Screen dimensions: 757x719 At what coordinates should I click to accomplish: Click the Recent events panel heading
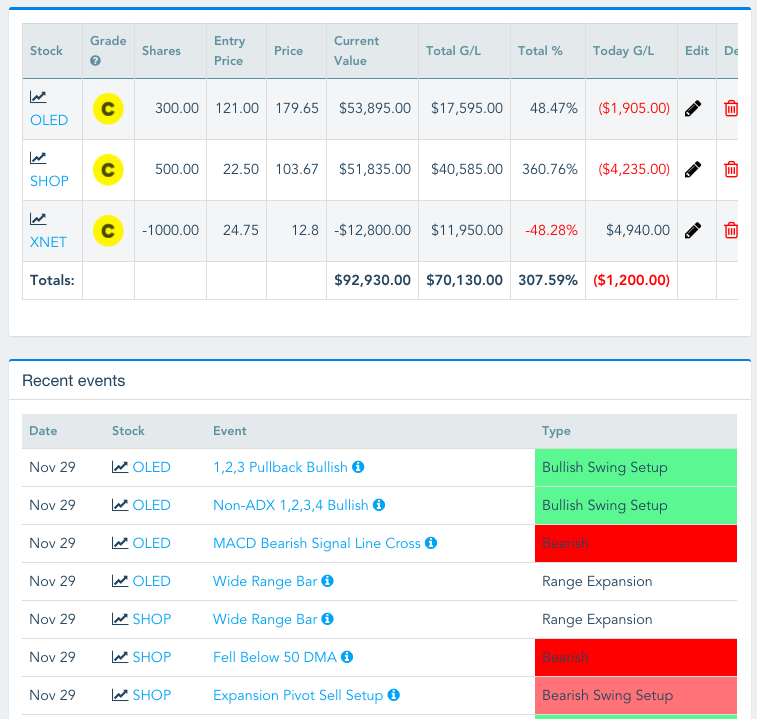[x=73, y=381]
